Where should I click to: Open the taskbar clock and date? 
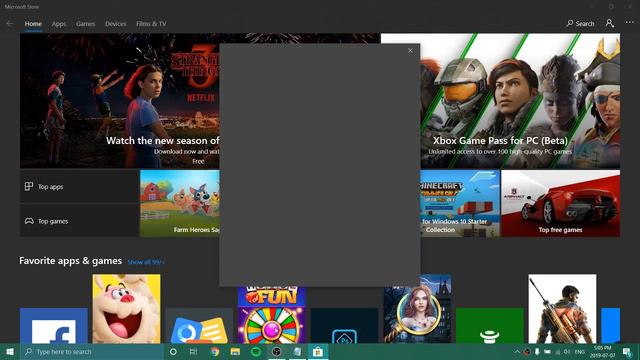click(x=602, y=352)
